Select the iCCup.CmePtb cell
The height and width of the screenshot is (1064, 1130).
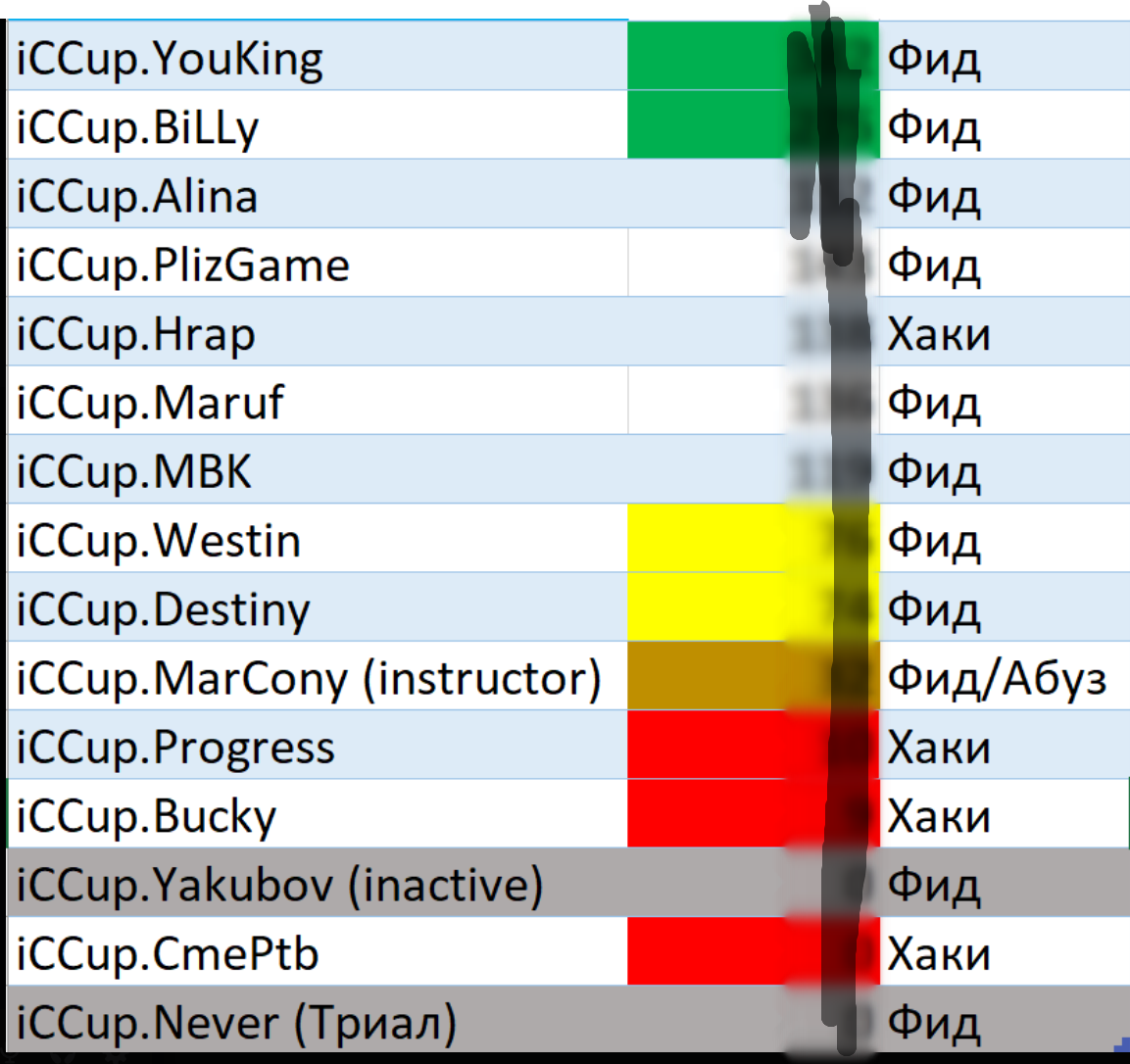pyautogui.click(x=318, y=951)
